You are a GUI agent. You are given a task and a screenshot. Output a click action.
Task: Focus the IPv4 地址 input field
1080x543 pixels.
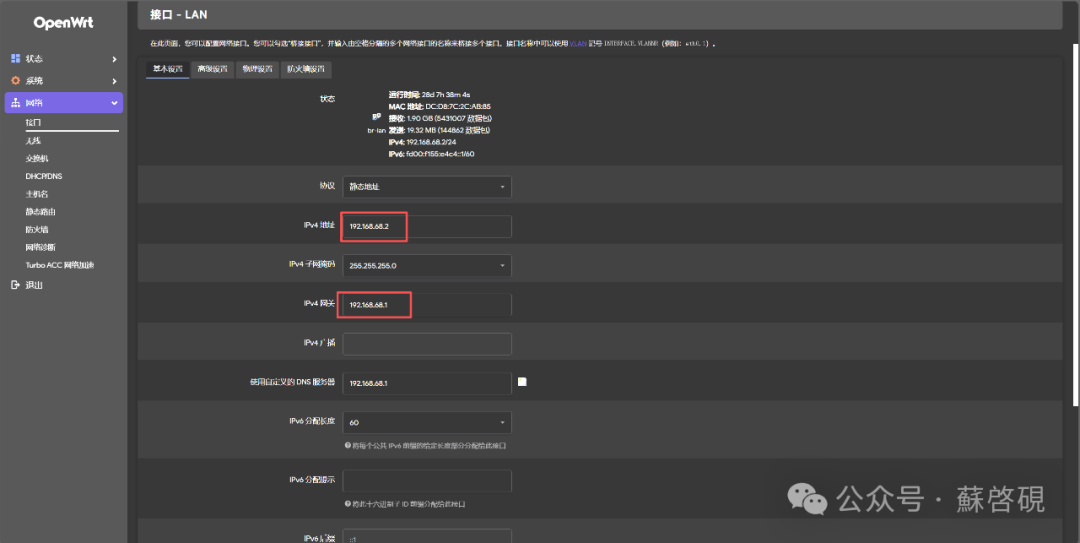coord(427,226)
